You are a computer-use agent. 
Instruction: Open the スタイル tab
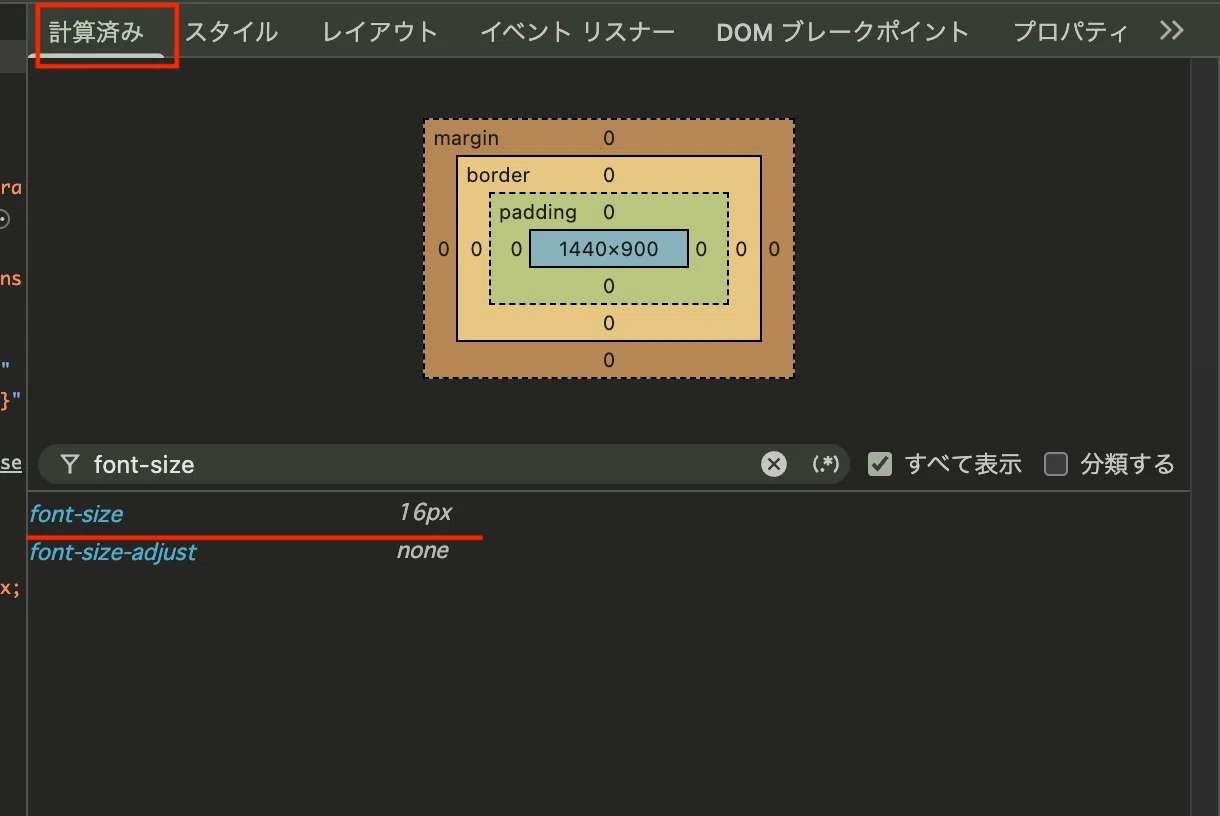click(x=231, y=32)
